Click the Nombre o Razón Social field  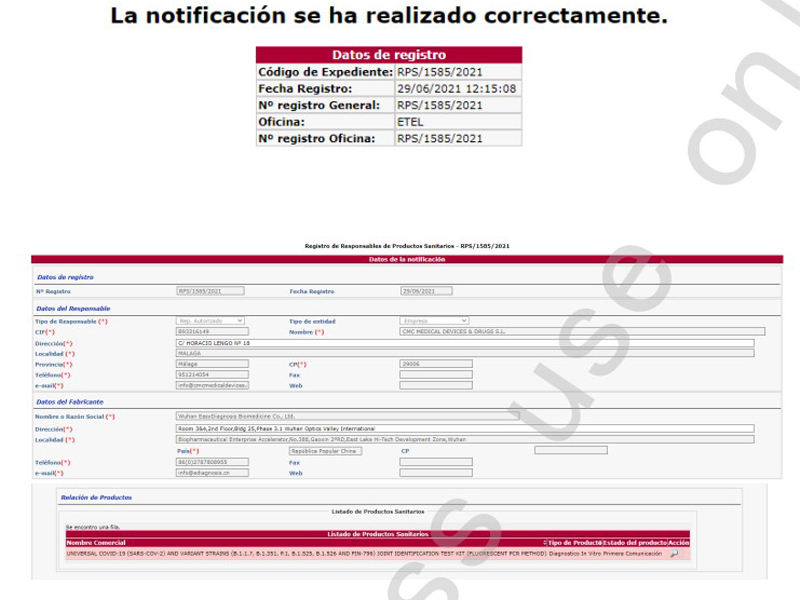click(x=347, y=416)
